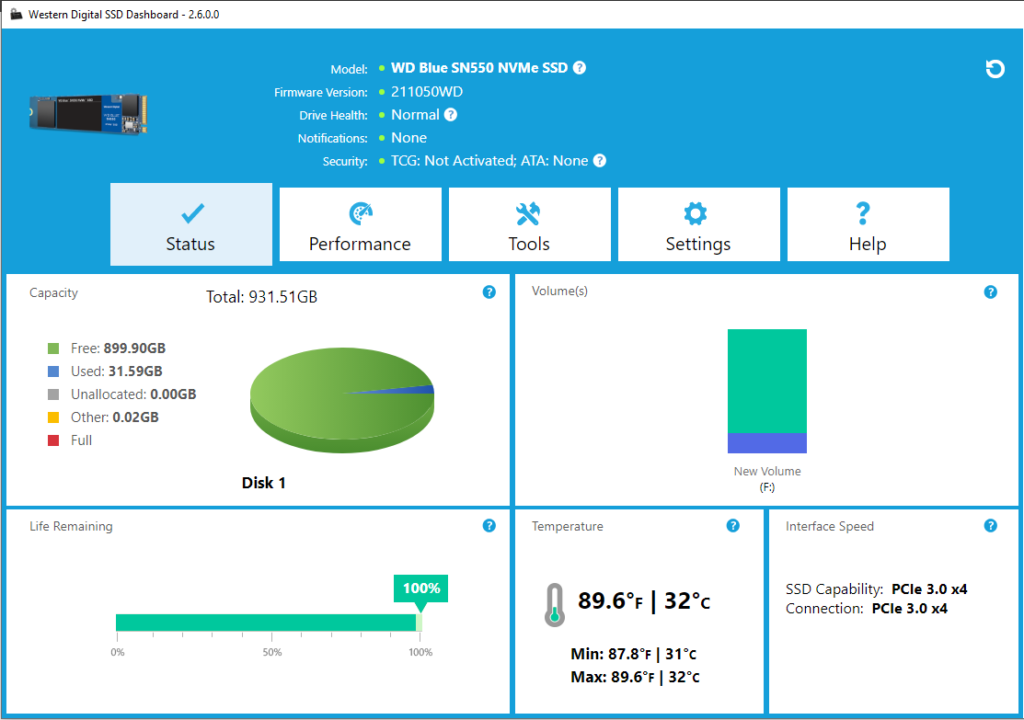
Task: Click the Used: 31.59GB value
Action: 117,371
